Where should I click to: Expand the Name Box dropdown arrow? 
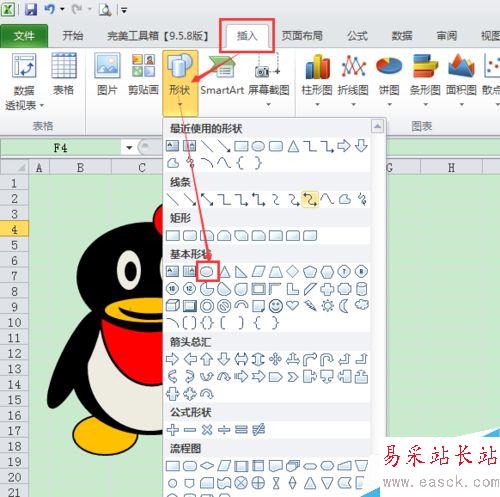tap(129, 147)
